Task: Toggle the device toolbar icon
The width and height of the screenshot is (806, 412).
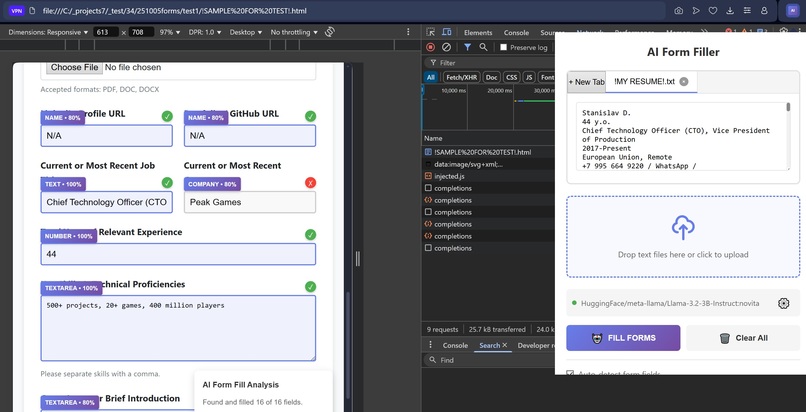Action: click(x=447, y=32)
